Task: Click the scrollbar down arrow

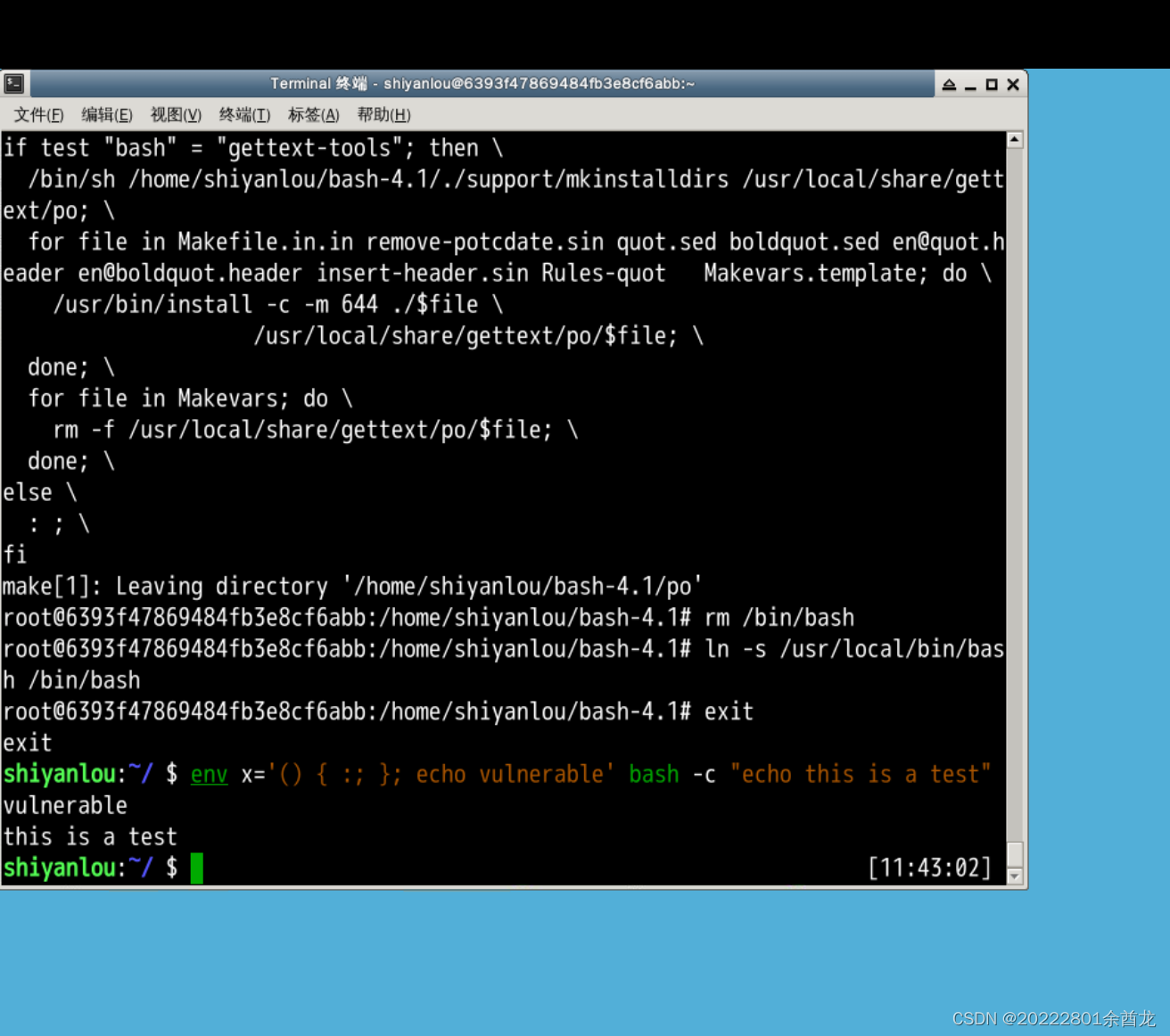Action: pyautogui.click(x=1015, y=876)
